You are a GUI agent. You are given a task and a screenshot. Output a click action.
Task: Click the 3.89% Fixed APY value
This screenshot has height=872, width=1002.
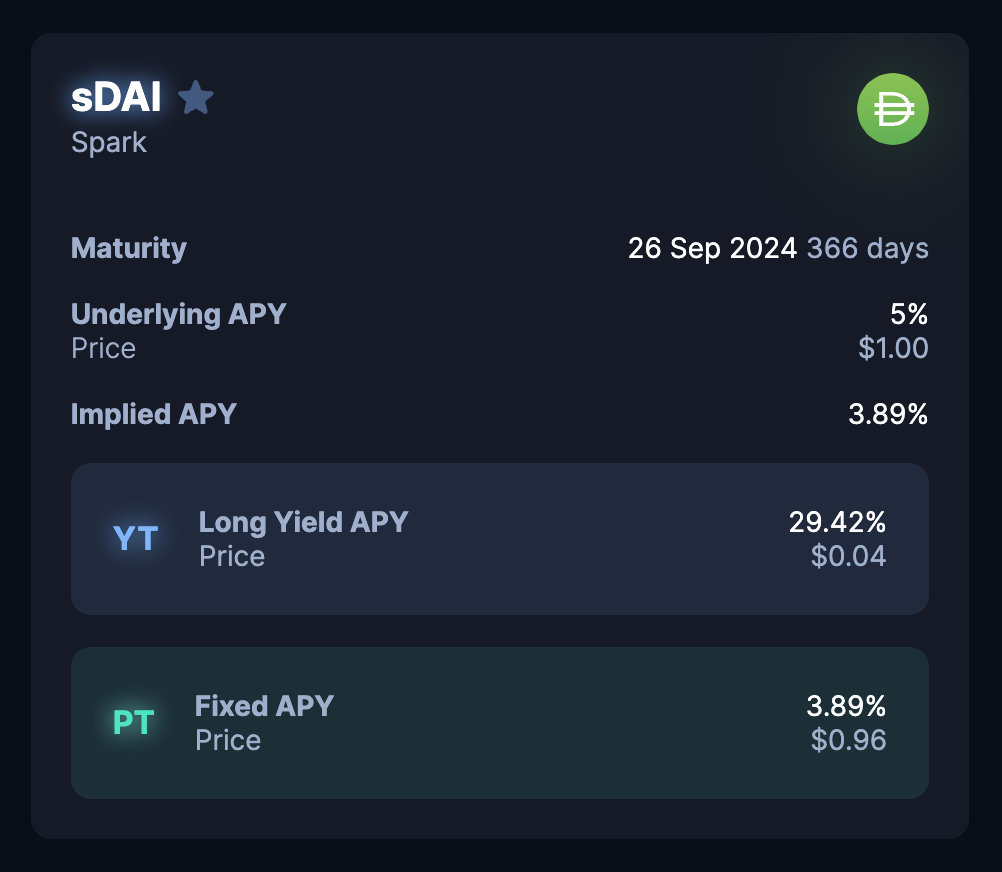pos(846,706)
